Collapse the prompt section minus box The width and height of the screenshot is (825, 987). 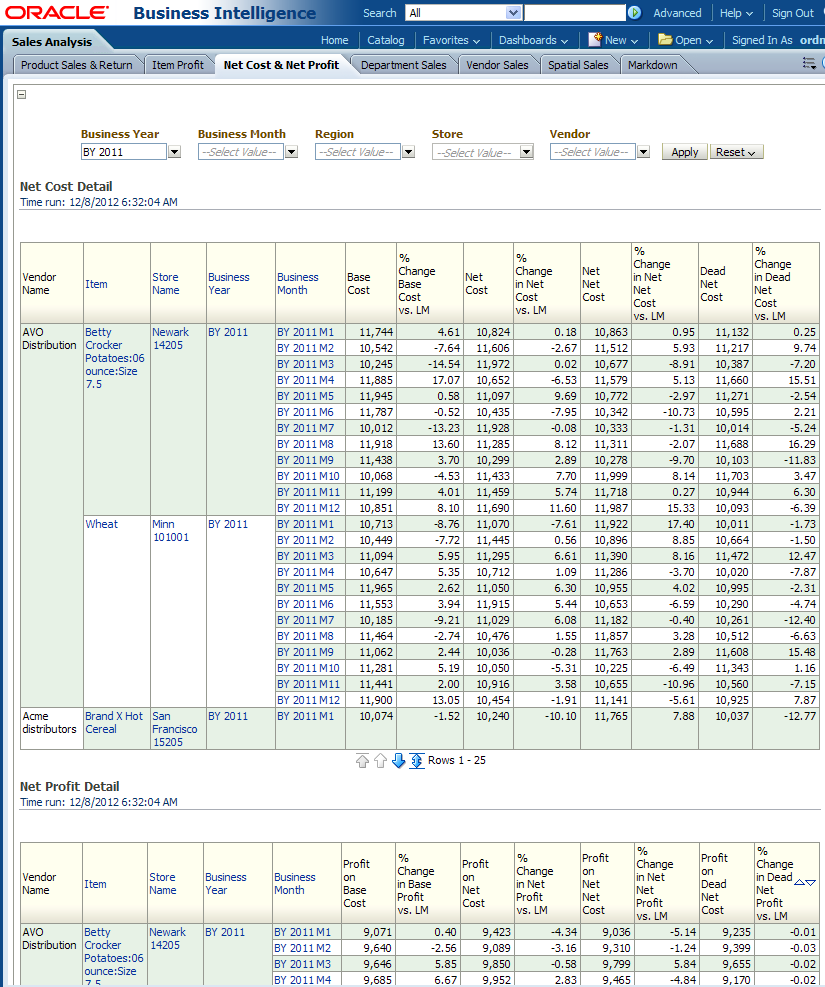tap(22, 95)
